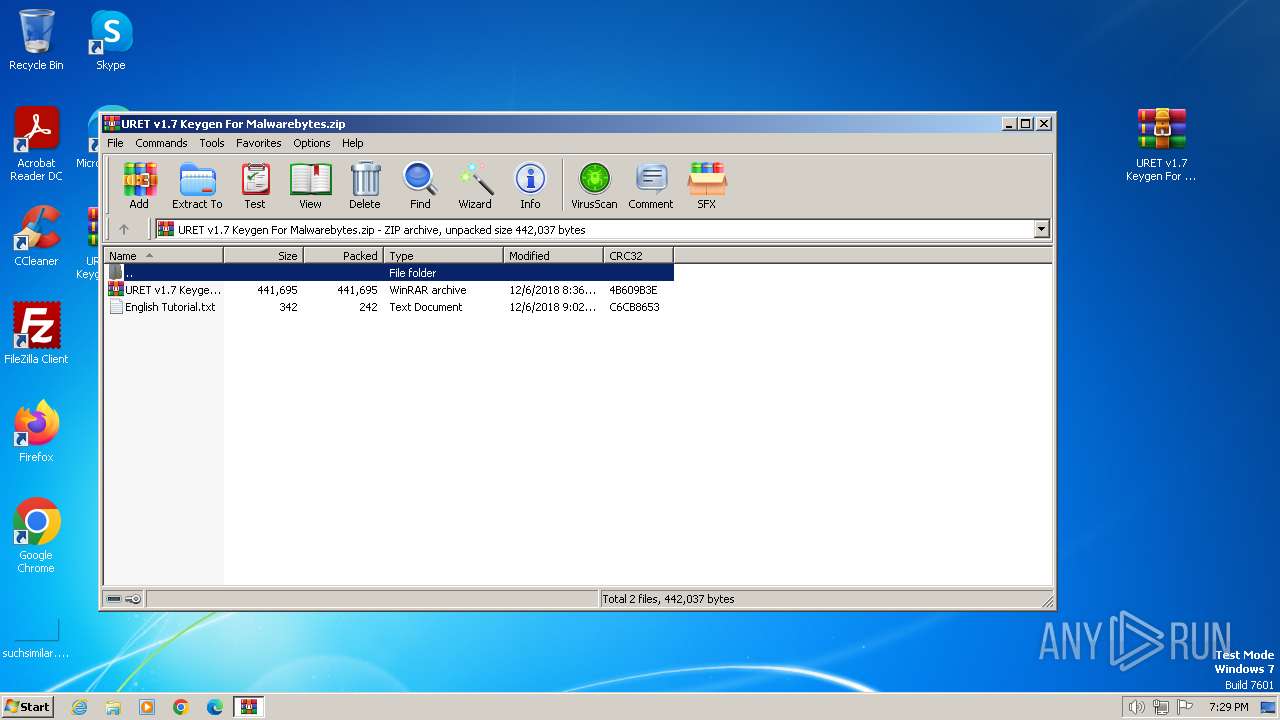Open the Favorites menu

pyautogui.click(x=259, y=143)
